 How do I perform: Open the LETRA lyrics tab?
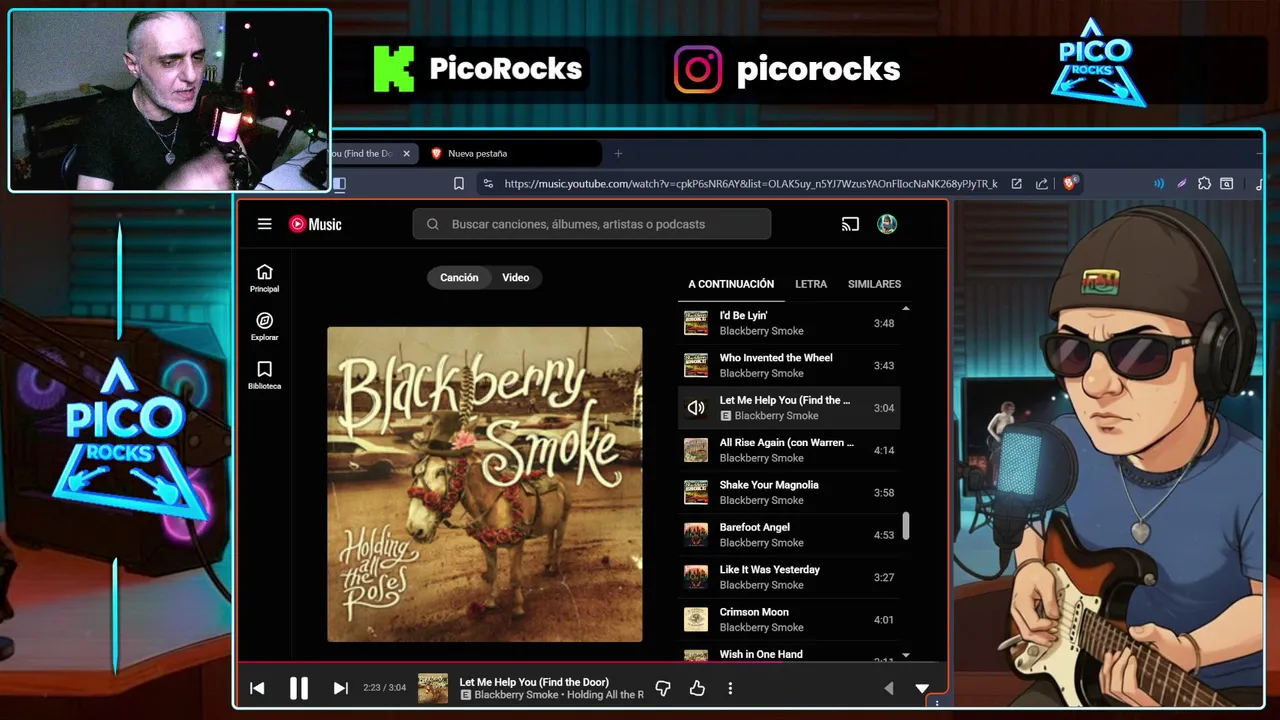pos(811,284)
